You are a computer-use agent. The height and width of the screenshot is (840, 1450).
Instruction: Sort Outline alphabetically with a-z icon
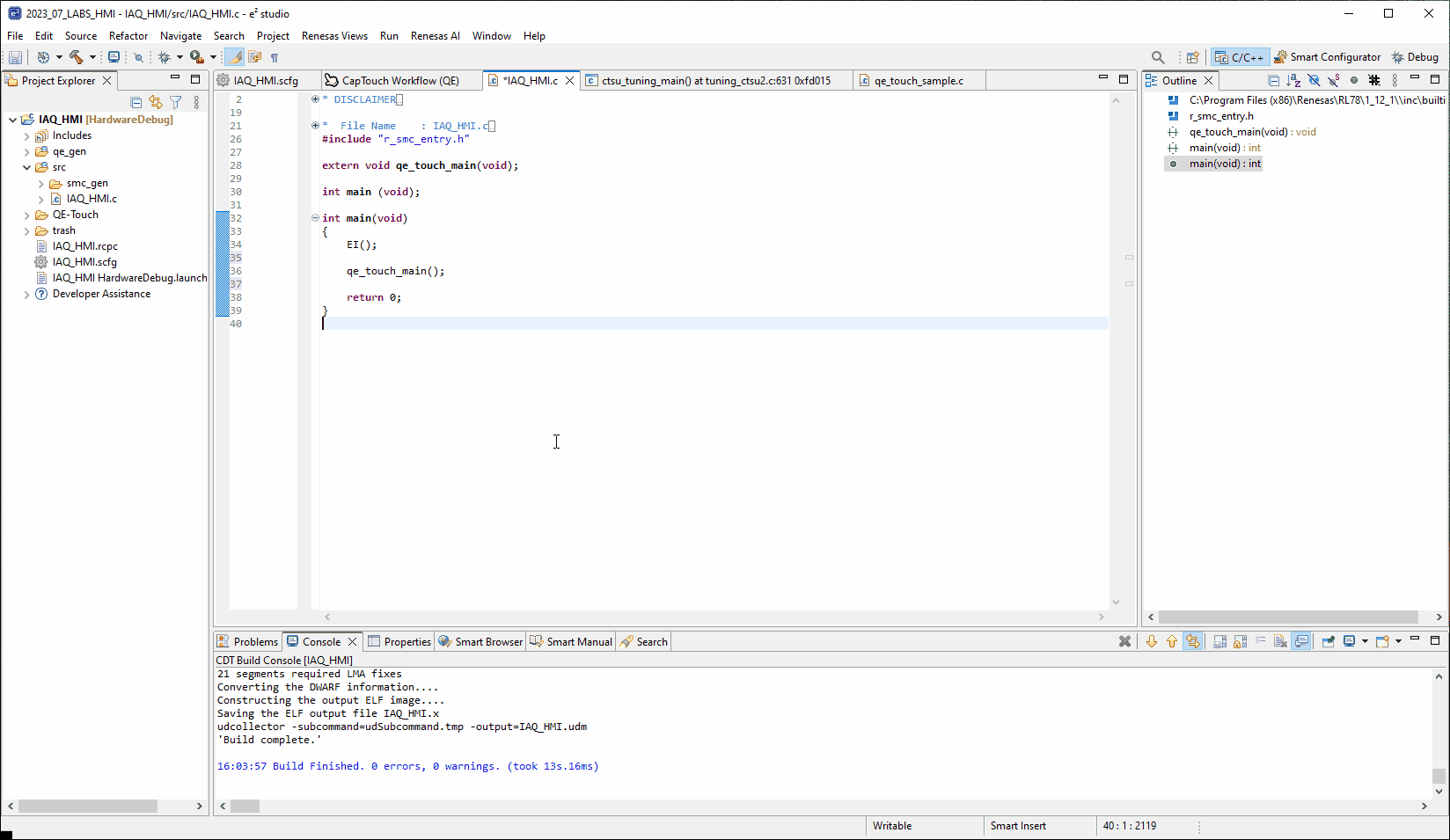[1293, 80]
